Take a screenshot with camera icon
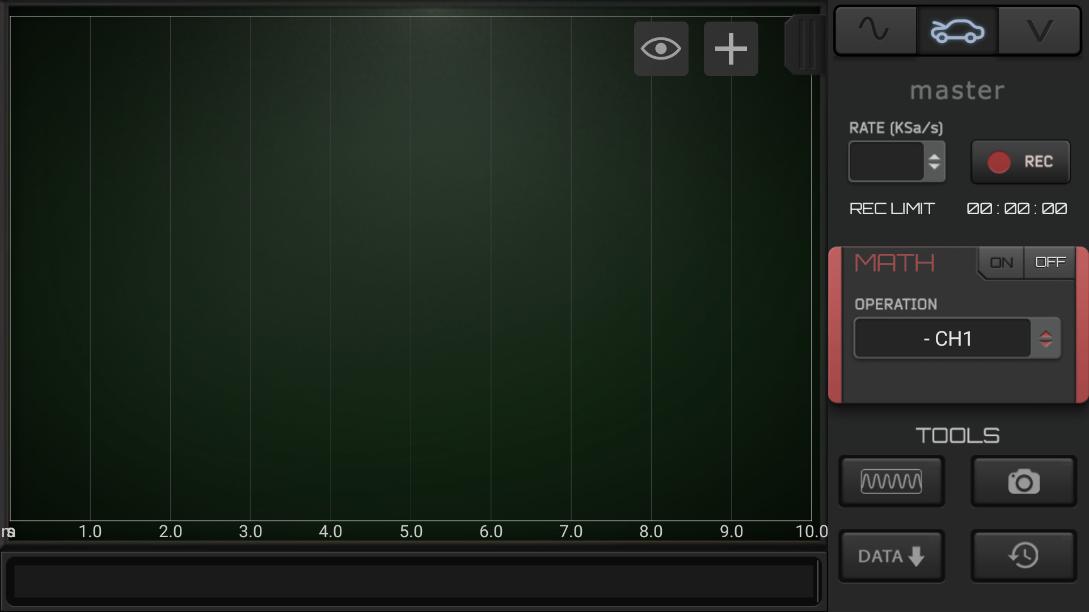Screen dimensions: 1089x612 point(1023,482)
